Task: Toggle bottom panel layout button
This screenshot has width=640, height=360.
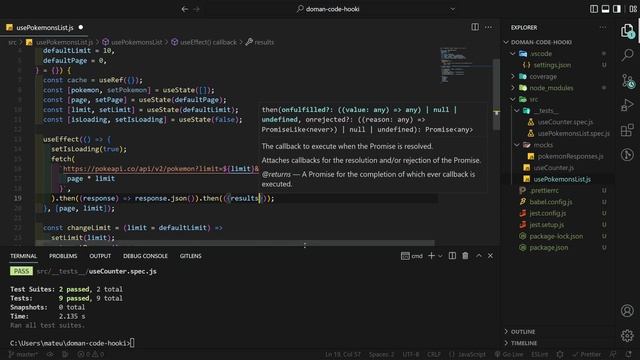Action: click(605, 9)
